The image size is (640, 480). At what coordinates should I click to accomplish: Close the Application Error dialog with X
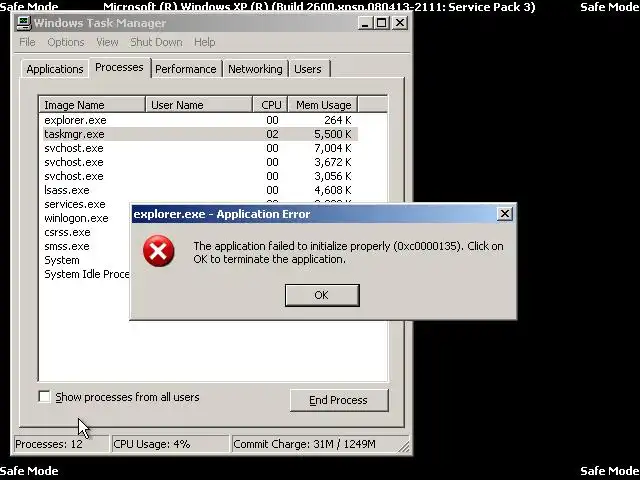coord(504,213)
